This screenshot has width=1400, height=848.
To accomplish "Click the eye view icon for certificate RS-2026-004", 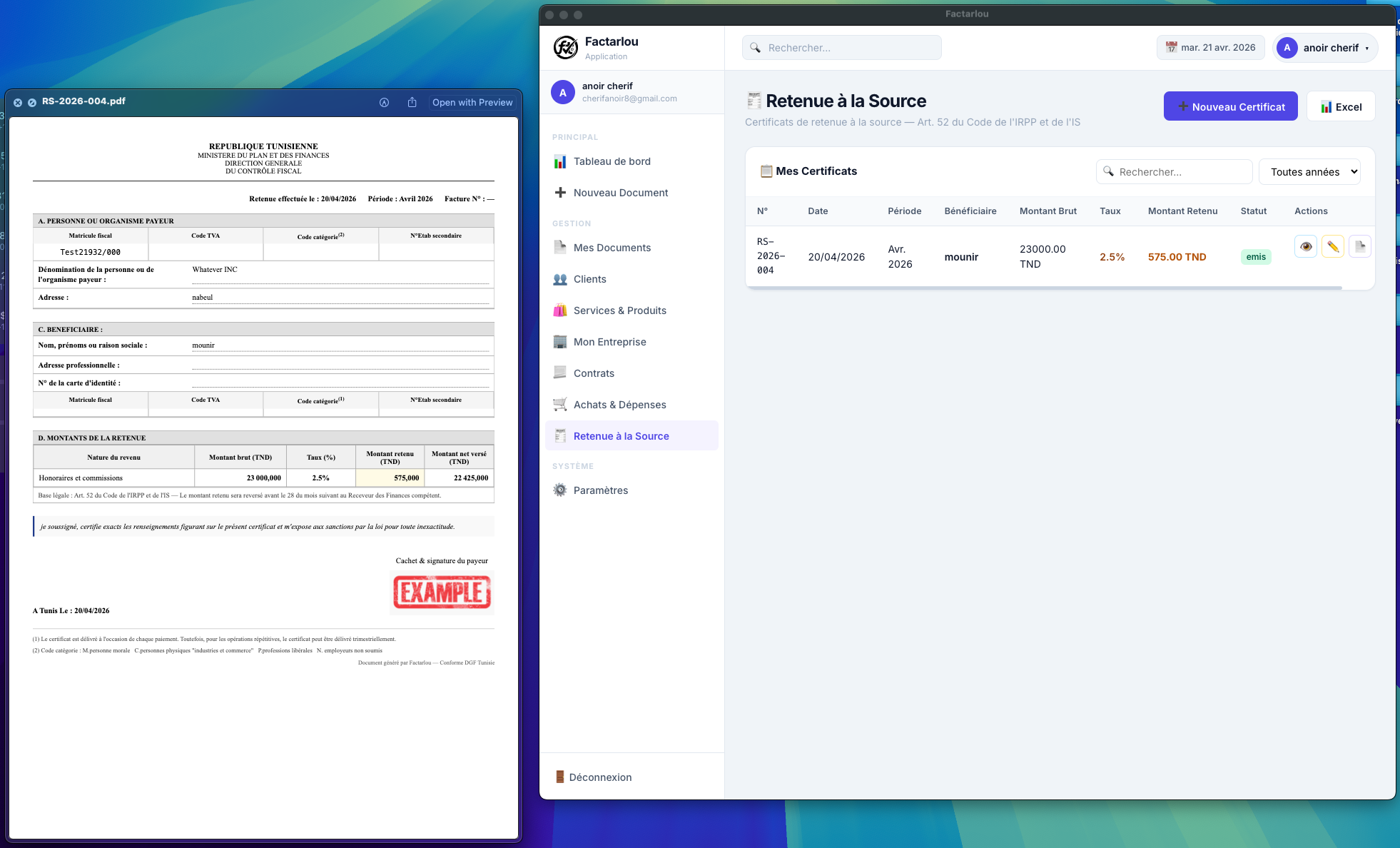I will point(1305,246).
